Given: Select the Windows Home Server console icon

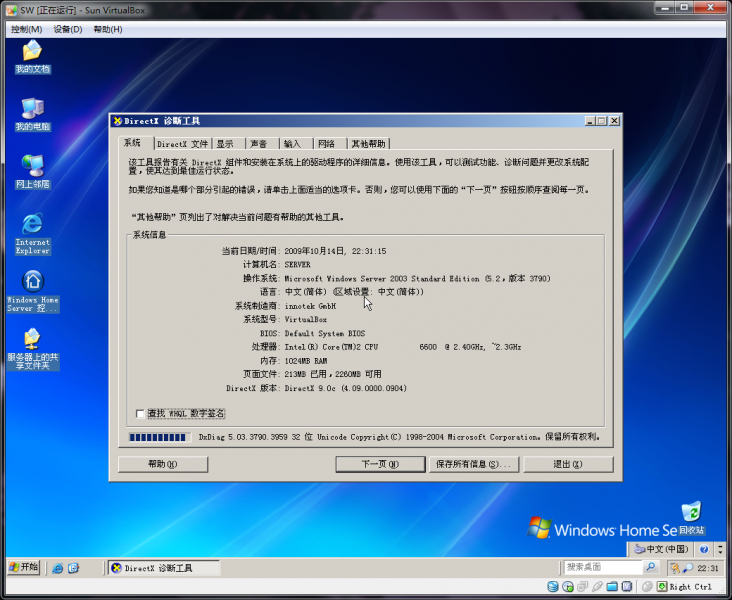Looking at the screenshot, I should pos(33,291).
